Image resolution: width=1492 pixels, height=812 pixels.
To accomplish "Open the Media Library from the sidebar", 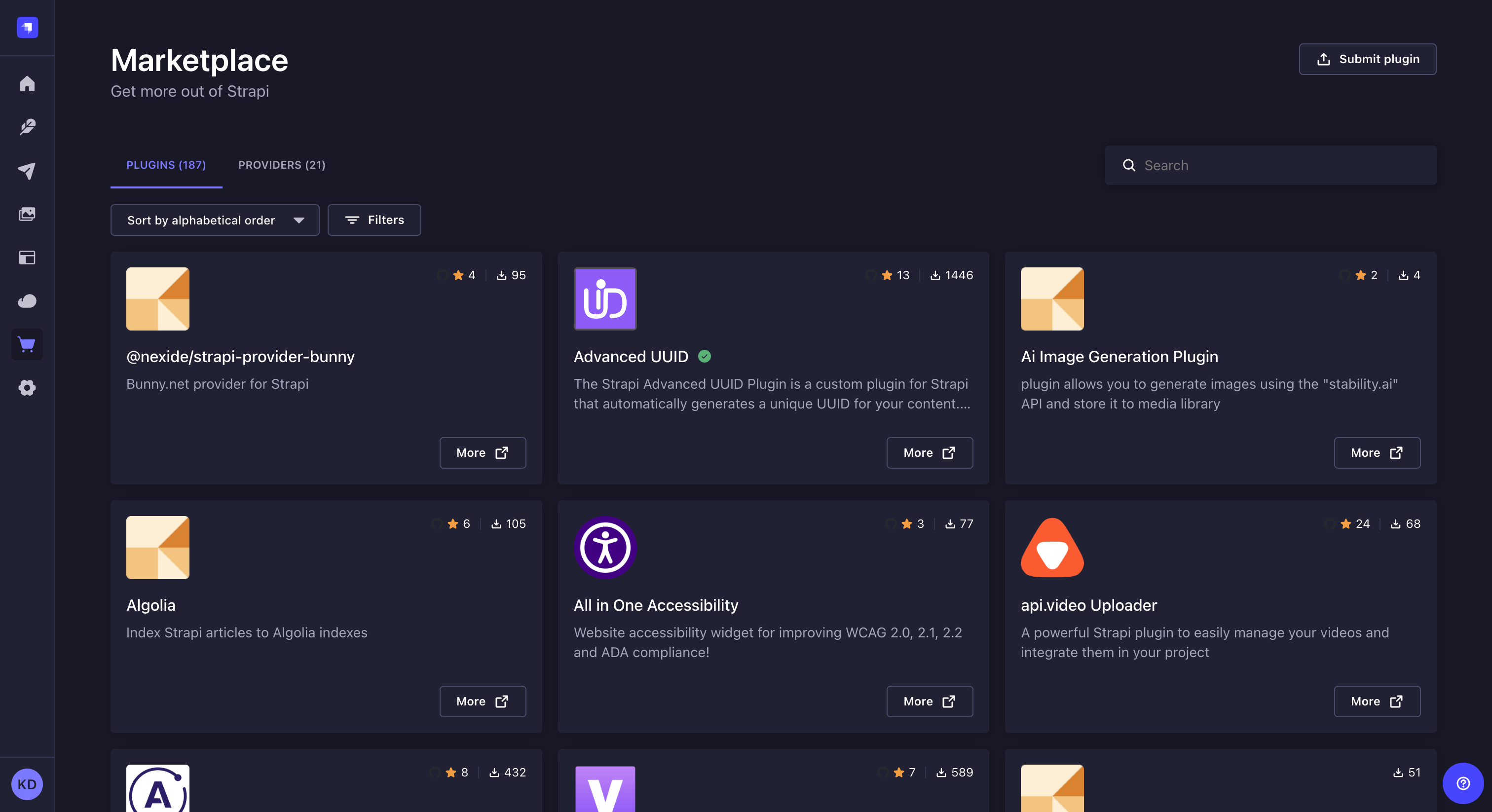I will click(x=27, y=214).
